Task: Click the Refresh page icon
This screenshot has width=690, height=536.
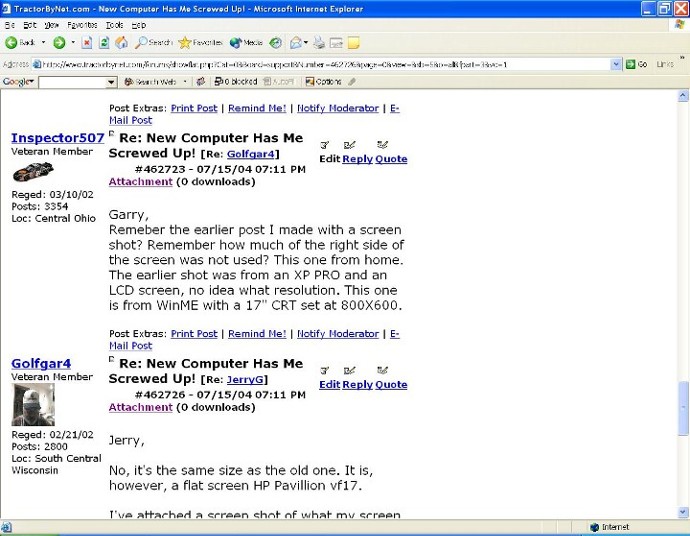Action: (104, 43)
